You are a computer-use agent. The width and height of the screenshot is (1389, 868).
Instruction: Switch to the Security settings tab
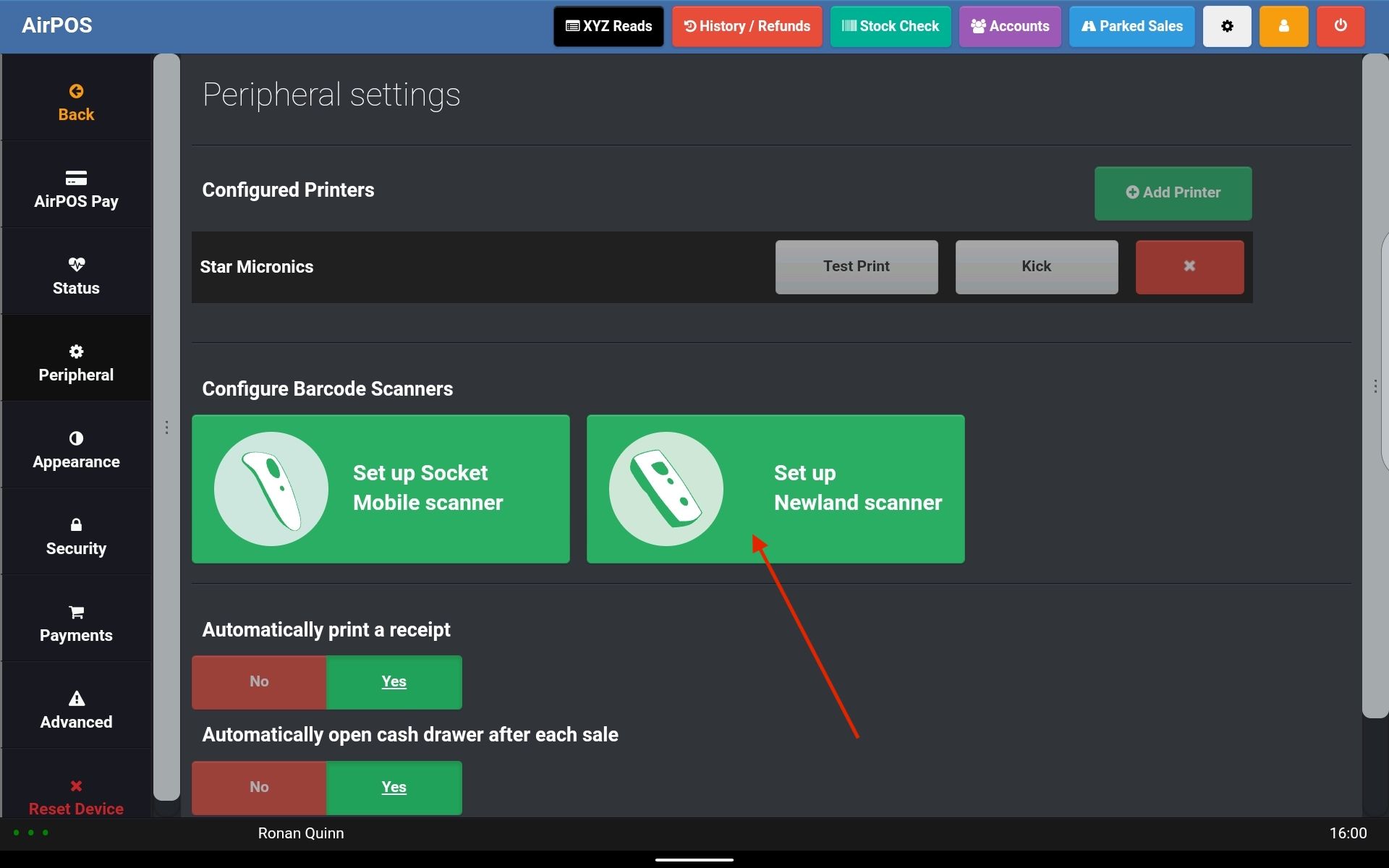[76, 536]
